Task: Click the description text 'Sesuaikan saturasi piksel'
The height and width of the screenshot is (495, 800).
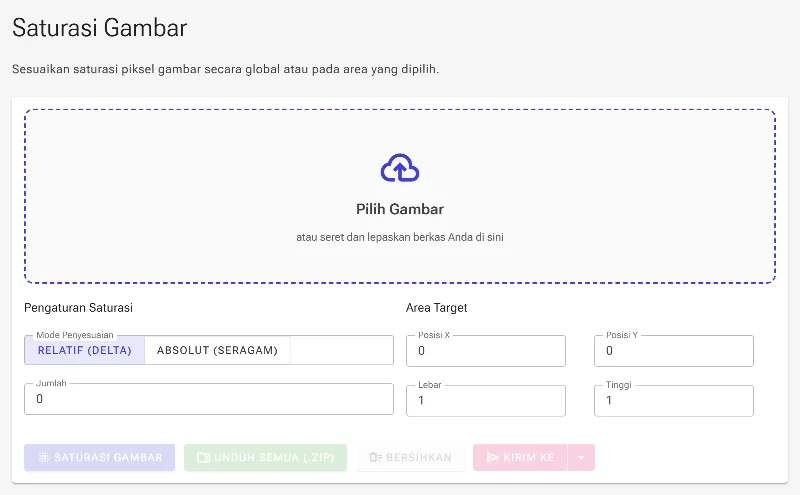Action: (226, 69)
